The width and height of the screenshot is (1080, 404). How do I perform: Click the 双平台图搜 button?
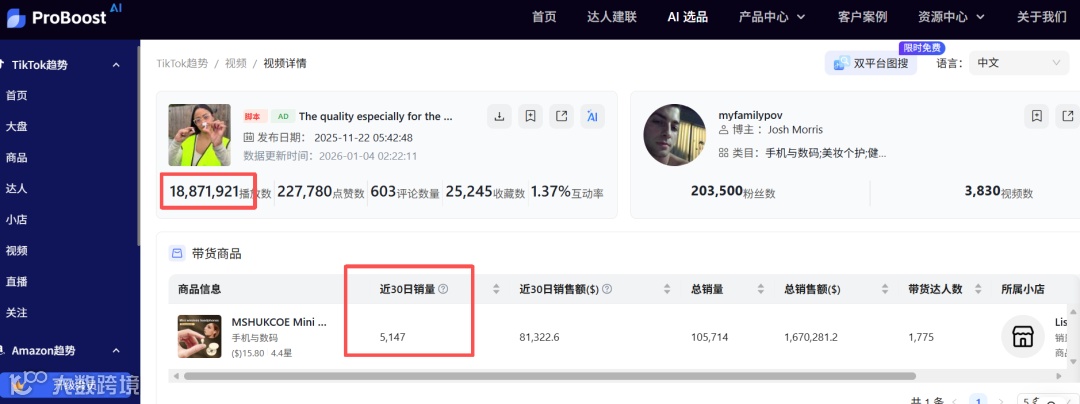click(x=871, y=63)
